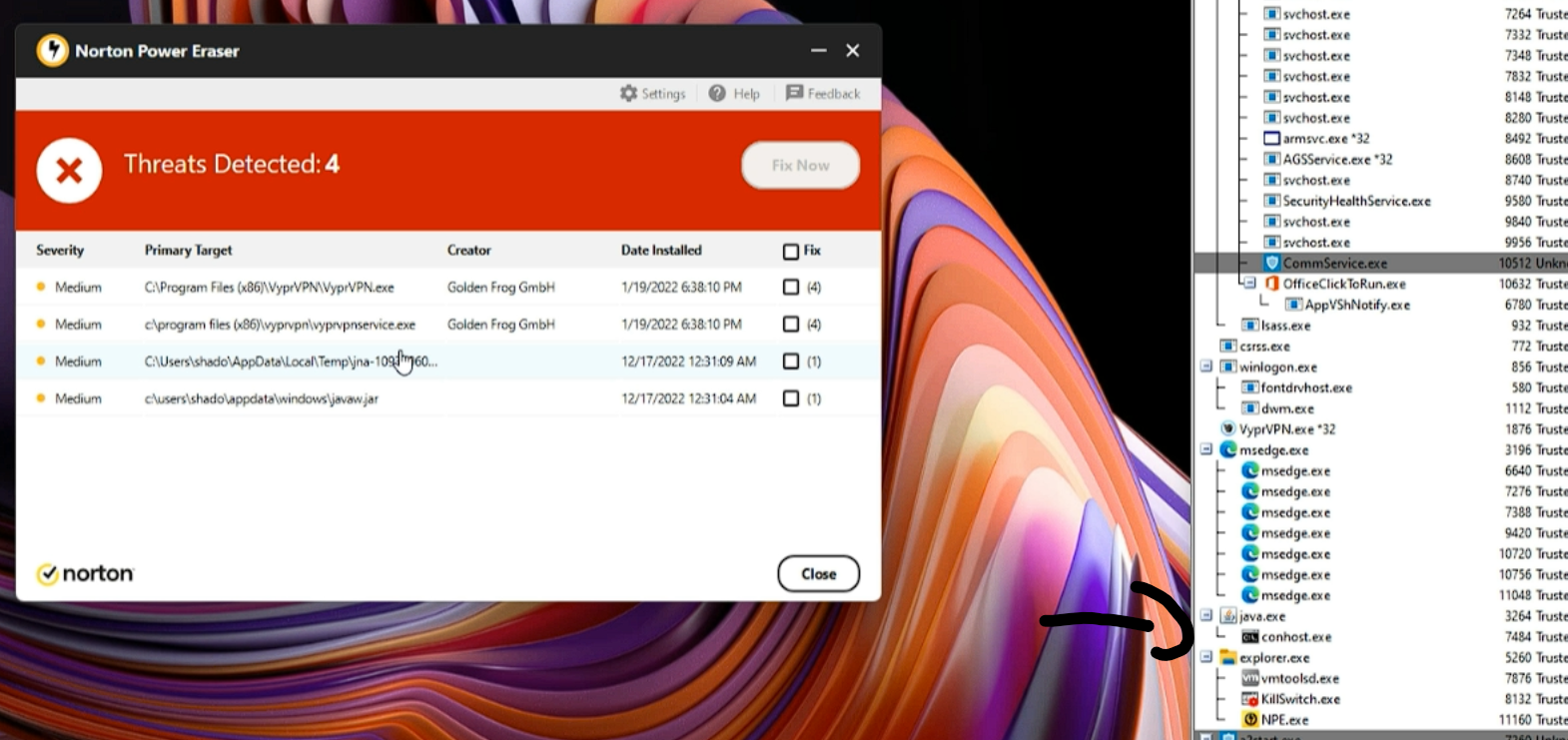Image resolution: width=1568 pixels, height=740 pixels.
Task: Collapse the OfficeClickToRun.exe process tree
Action: [x=1248, y=284]
